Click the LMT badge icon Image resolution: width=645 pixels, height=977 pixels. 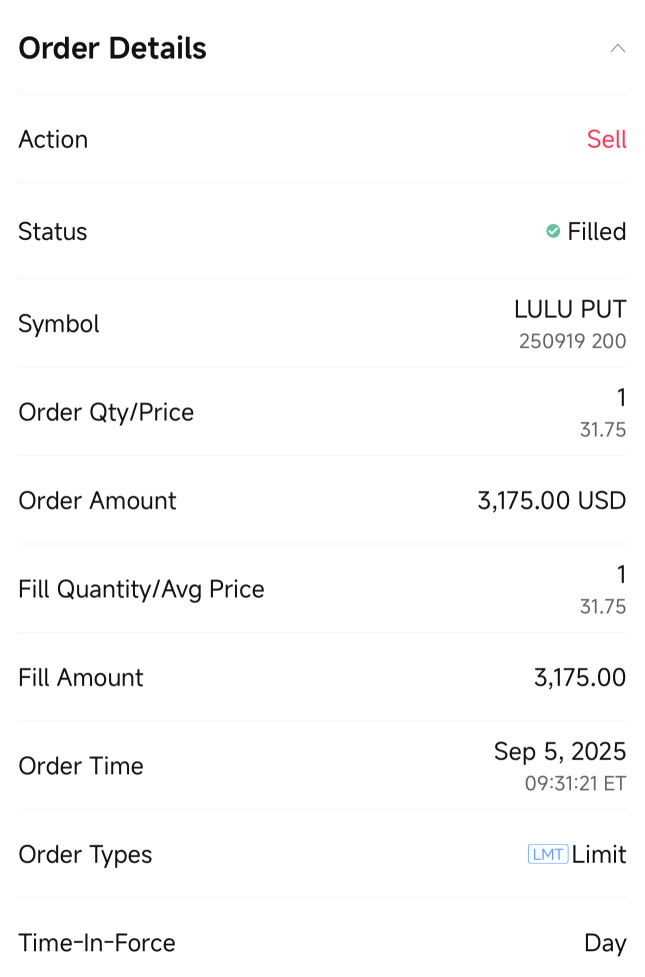coord(547,854)
